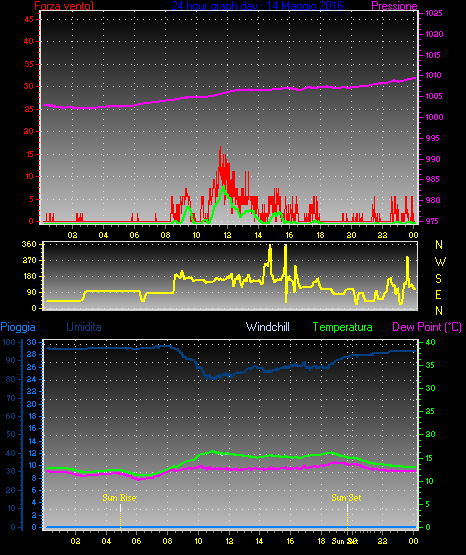Click the Windchill legend label
Screen dimensions: 466x555
(267, 327)
